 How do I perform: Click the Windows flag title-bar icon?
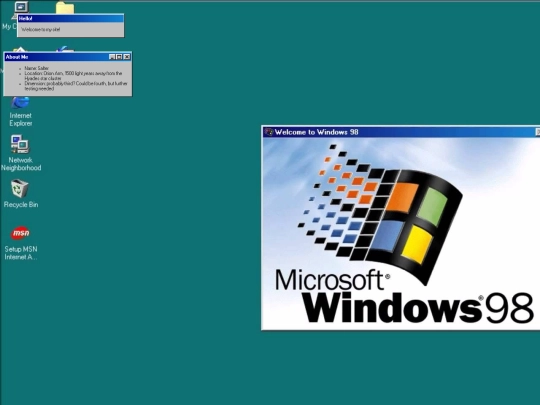click(x=269, y=132)
